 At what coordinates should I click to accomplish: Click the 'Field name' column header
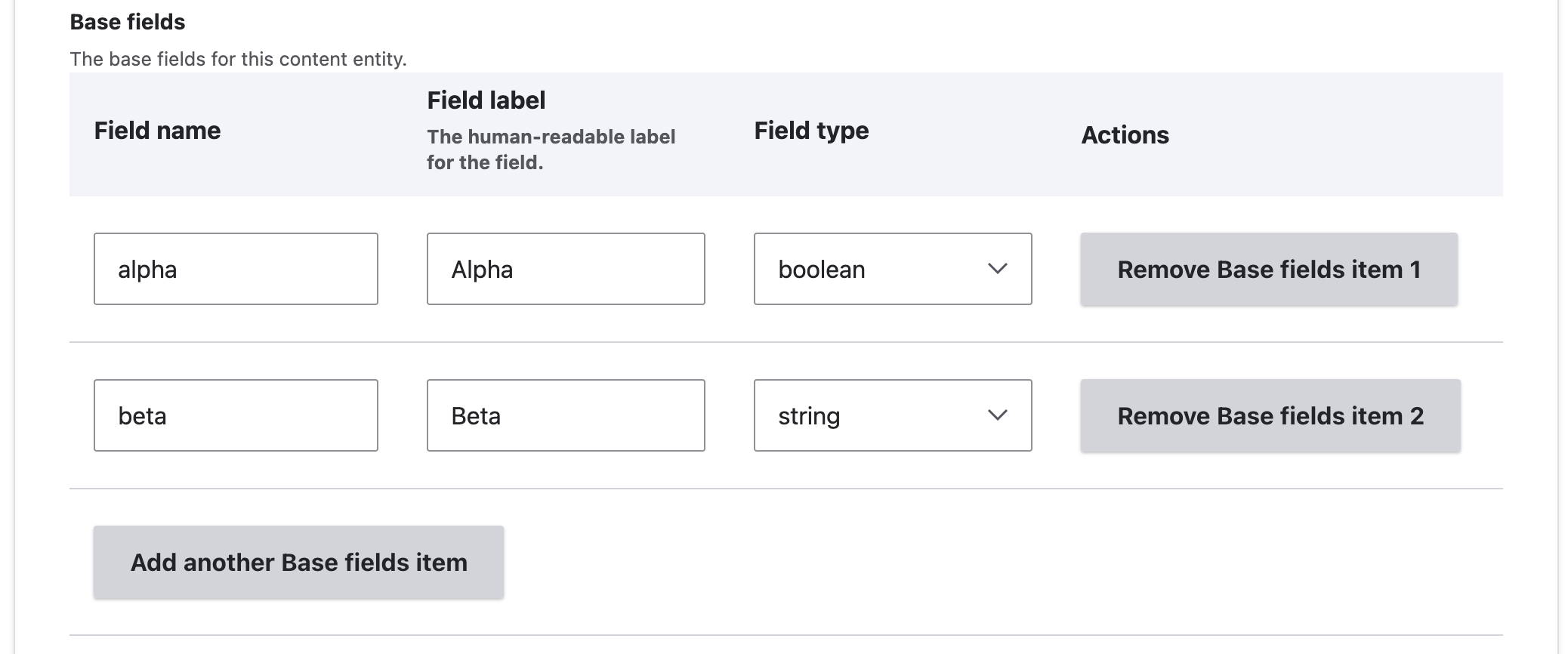(x=157, y=131)
